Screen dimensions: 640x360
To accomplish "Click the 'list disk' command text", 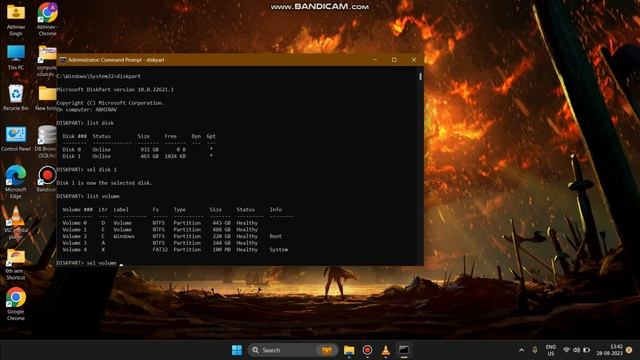I will 100,123.
